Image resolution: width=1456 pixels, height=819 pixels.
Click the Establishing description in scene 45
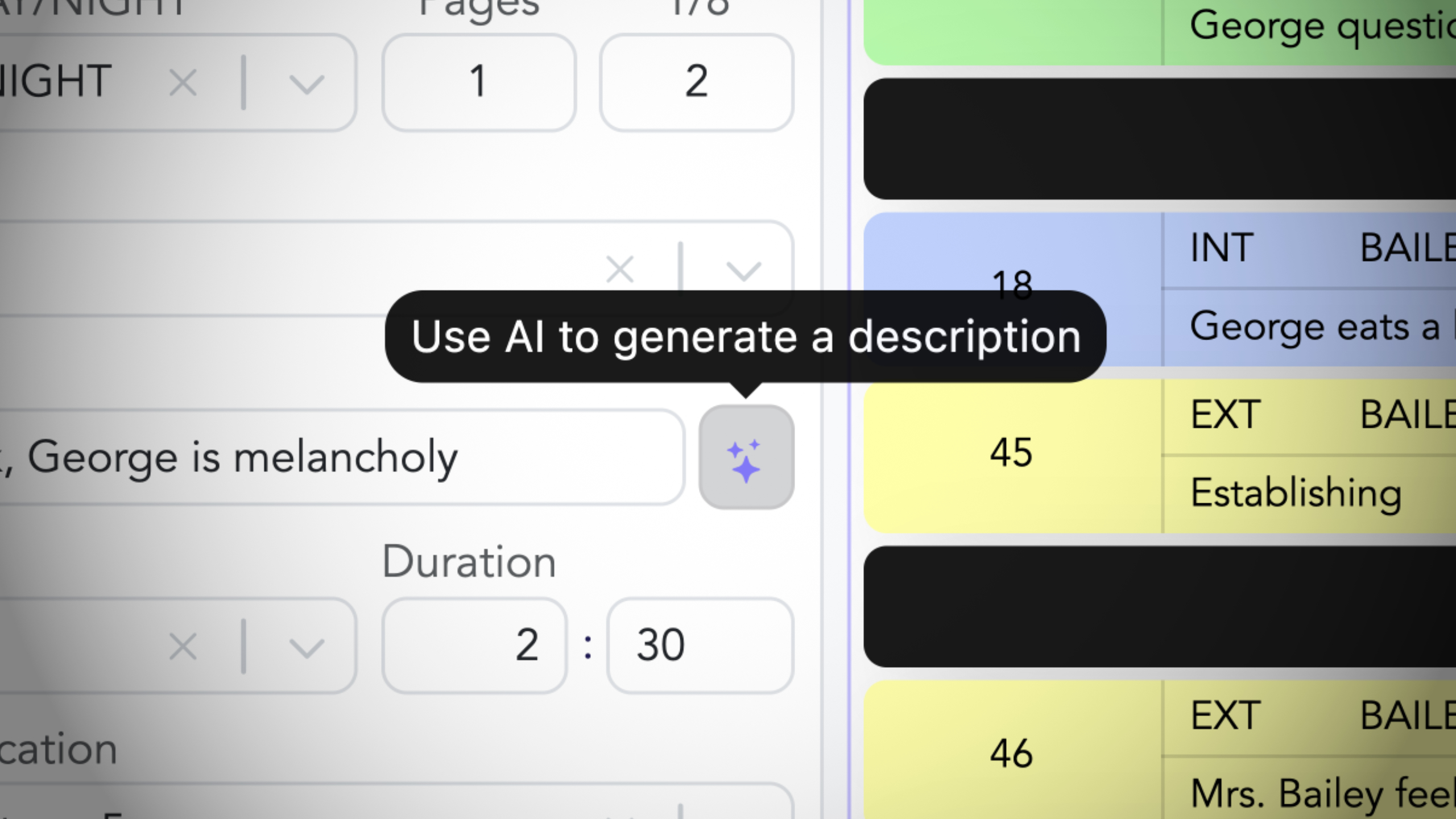click(1296, 493)
